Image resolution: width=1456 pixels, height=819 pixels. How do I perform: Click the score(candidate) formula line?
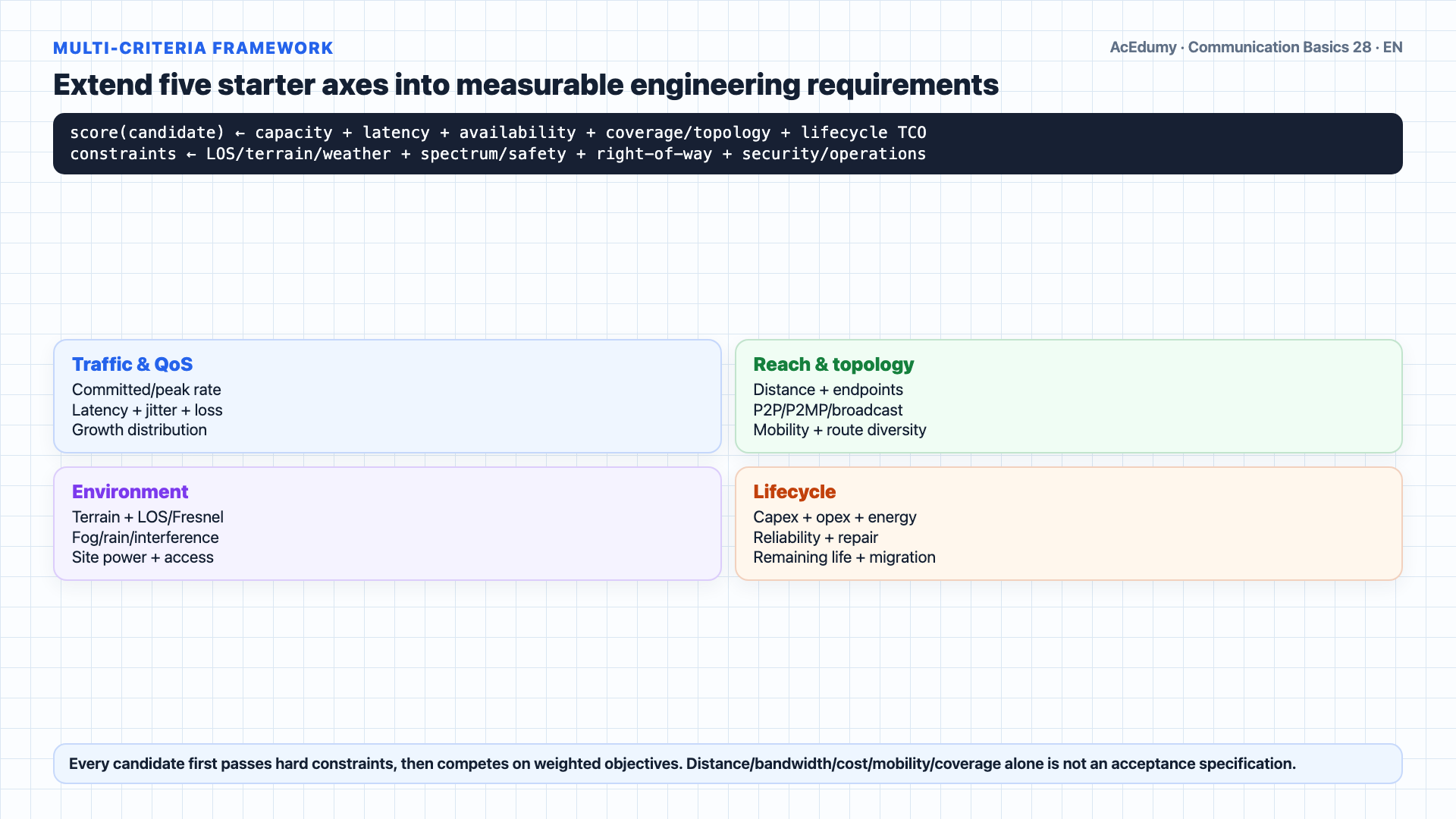tap(498, 133)
